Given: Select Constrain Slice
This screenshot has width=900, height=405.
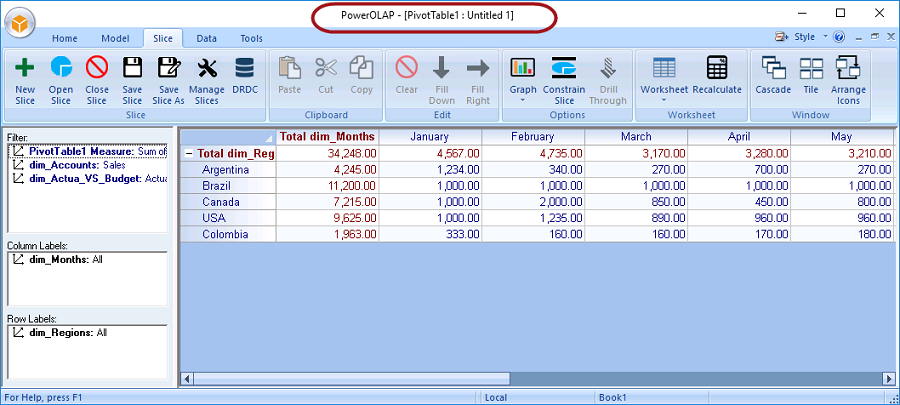Looking at the screenshot, I should [564, 80].
